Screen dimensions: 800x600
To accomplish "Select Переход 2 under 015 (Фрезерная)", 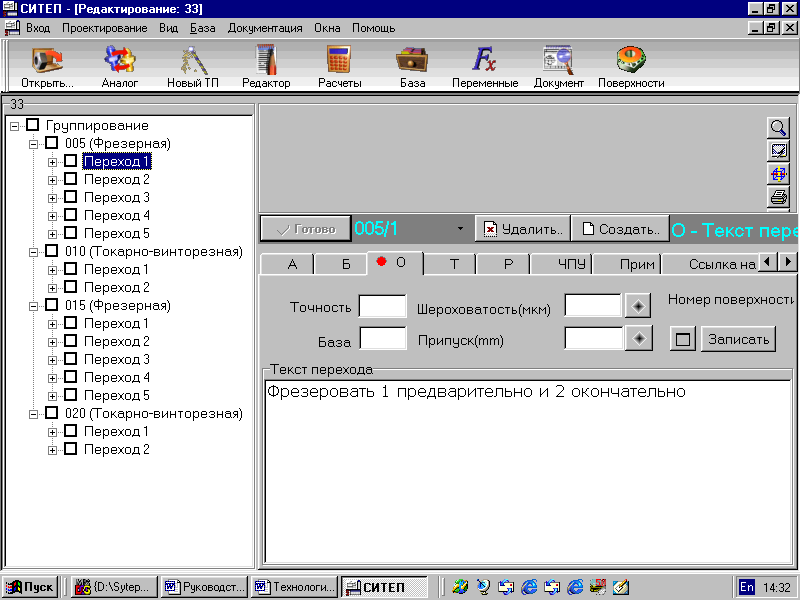I will [116, 341].
